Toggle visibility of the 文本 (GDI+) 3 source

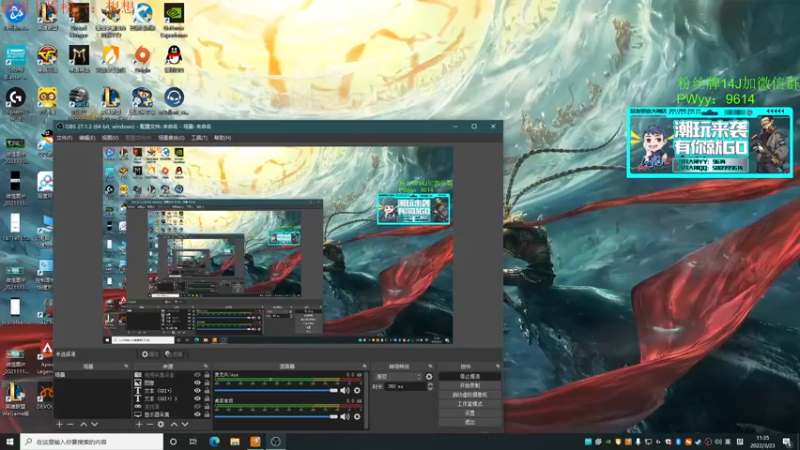tap(197, 398)
